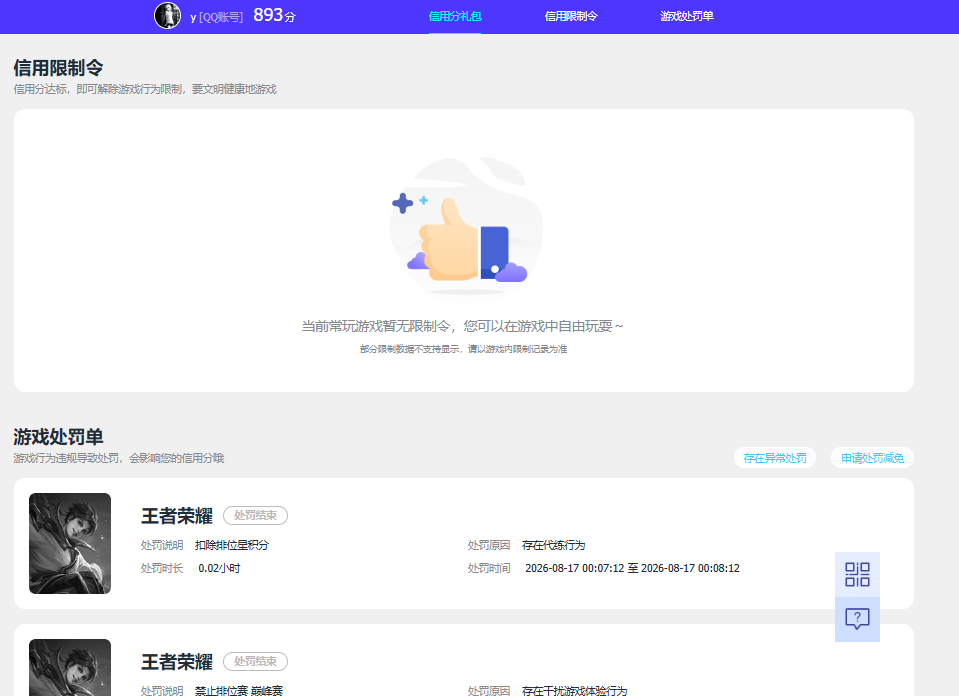Switch to 信用限制令 tab
This screenshot has width=959, height=696.
pos(571,17)
